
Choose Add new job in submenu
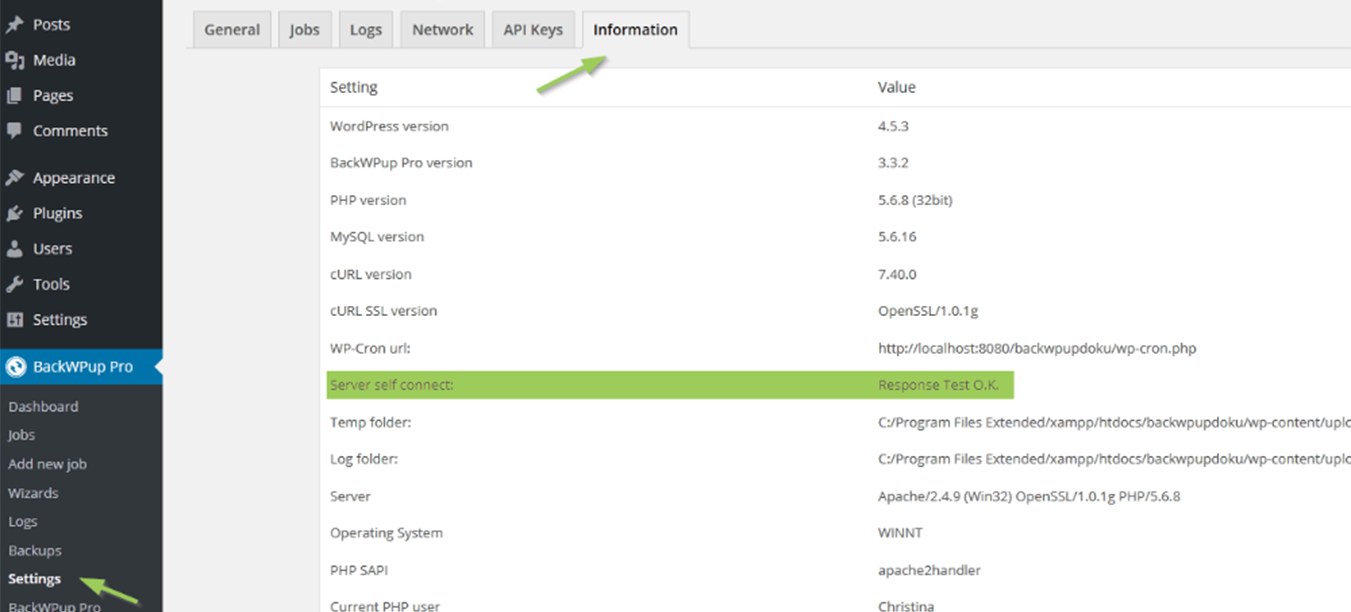[x=47, y=464]
